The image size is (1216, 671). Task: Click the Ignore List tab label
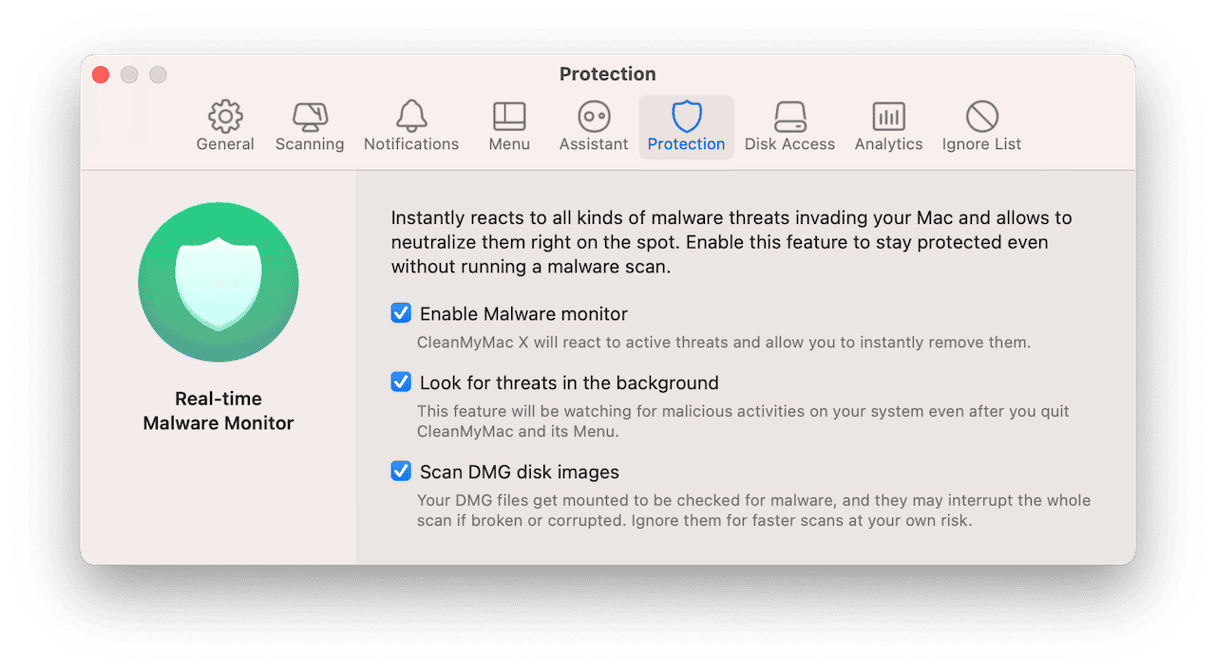[982, 144]
